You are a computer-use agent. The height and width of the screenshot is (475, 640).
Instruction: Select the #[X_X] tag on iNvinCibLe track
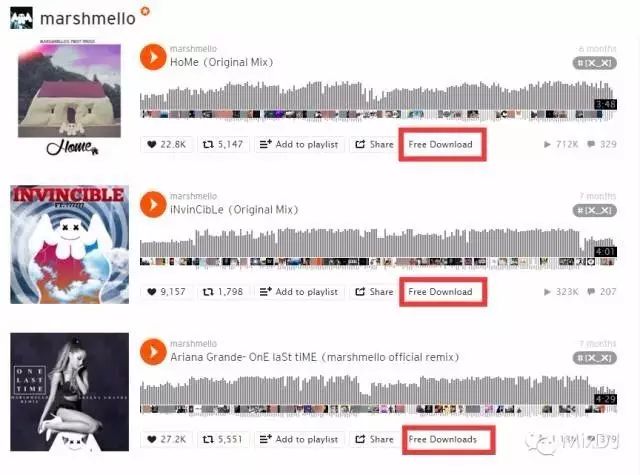click(594, 211)
